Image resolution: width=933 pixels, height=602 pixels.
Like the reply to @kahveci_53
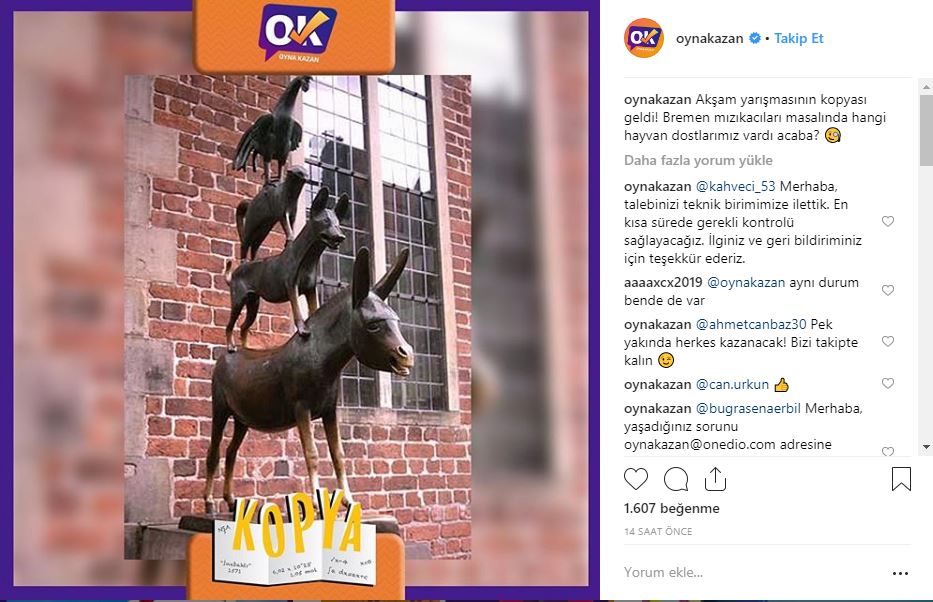888,221
